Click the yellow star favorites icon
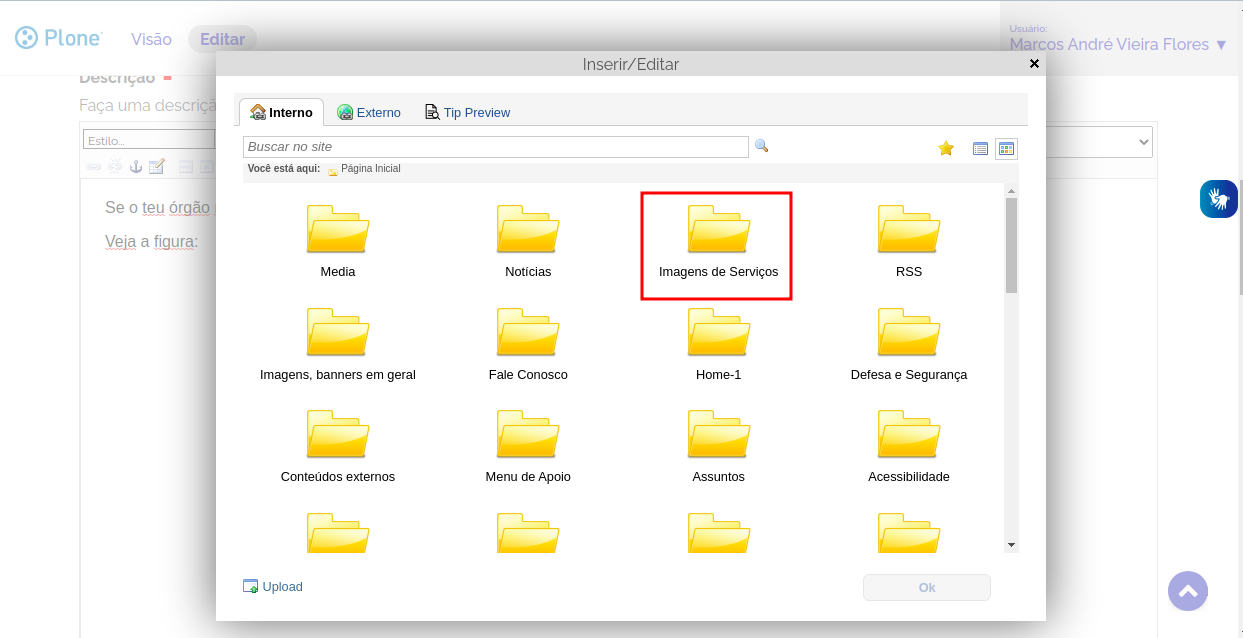The width and height of the screenshot is (1243, 638). coord(946,149)
